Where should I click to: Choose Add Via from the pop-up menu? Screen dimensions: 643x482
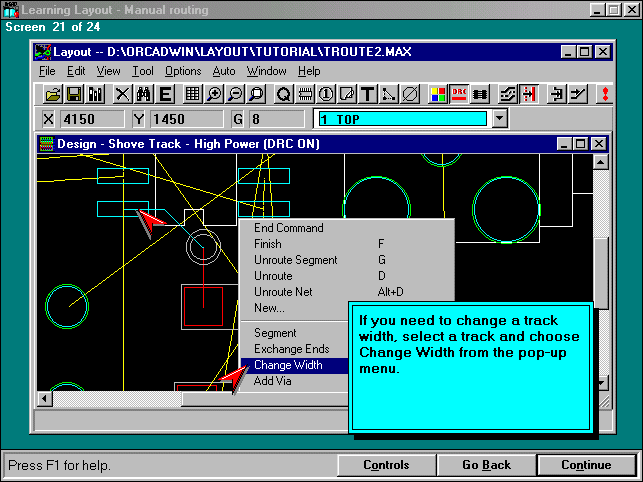click(272, 381)
